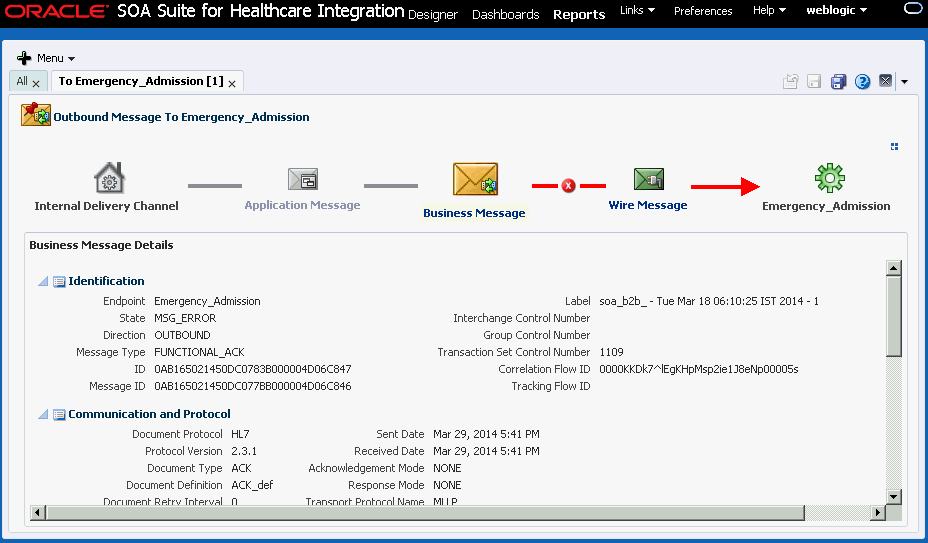Click the Internal Delivery Channel label
Screen dimensions: 928x543
tap(107, 206)
